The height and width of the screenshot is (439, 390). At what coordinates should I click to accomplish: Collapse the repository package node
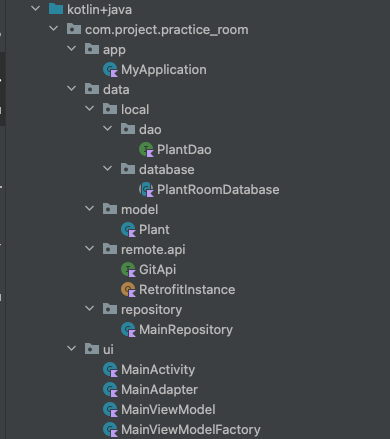[x=90, y=309]
